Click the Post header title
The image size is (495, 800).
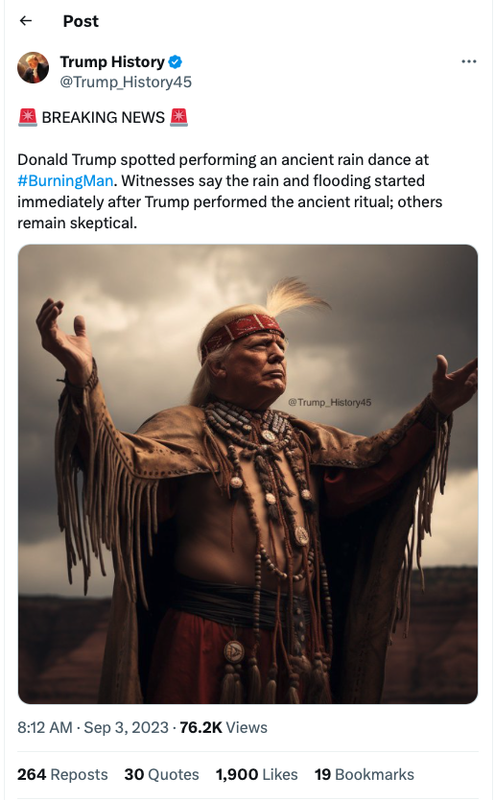[x=81, y=21]
